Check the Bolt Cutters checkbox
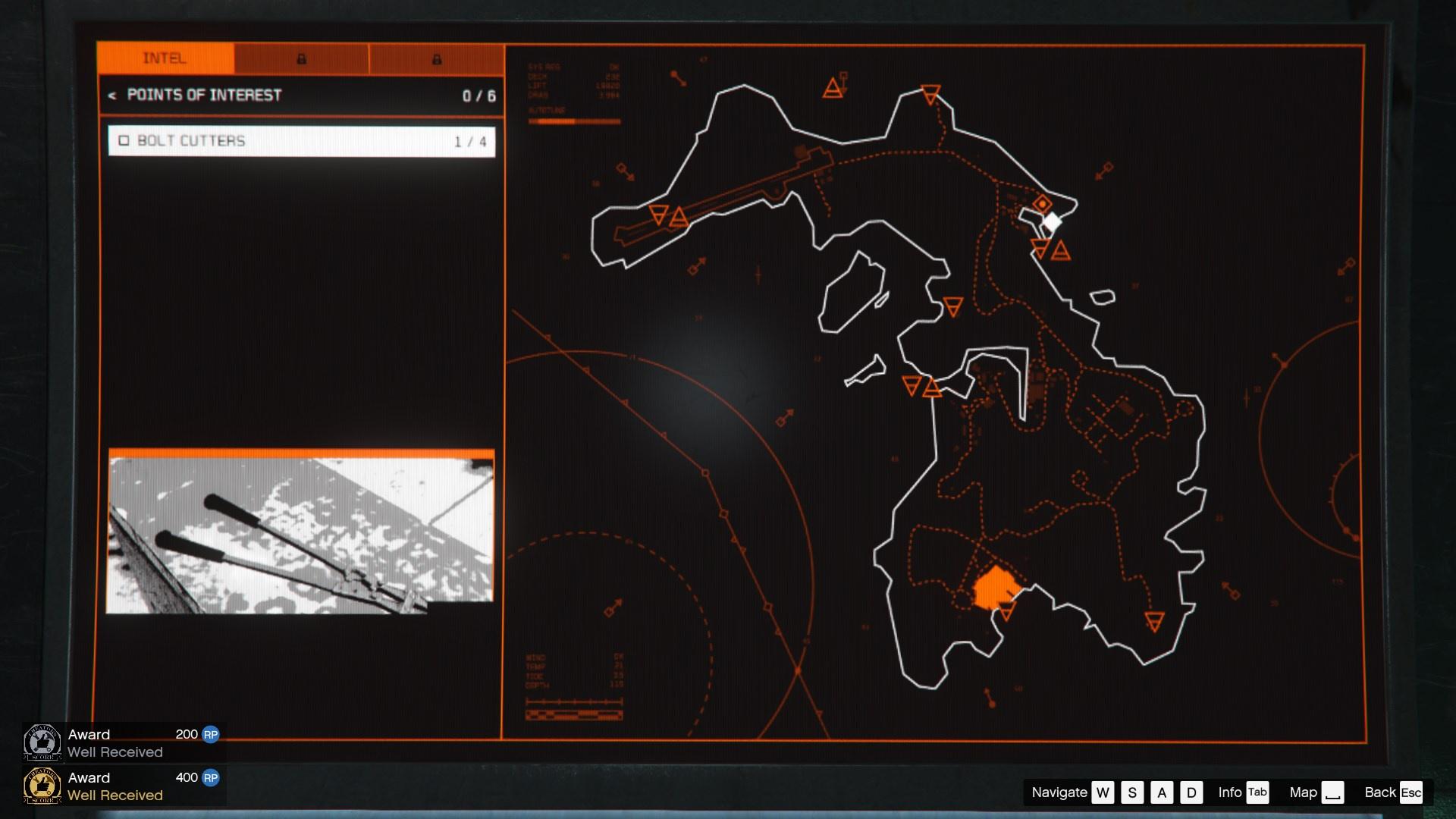This screenshot has width=1456, height=819. coord(124,141)
